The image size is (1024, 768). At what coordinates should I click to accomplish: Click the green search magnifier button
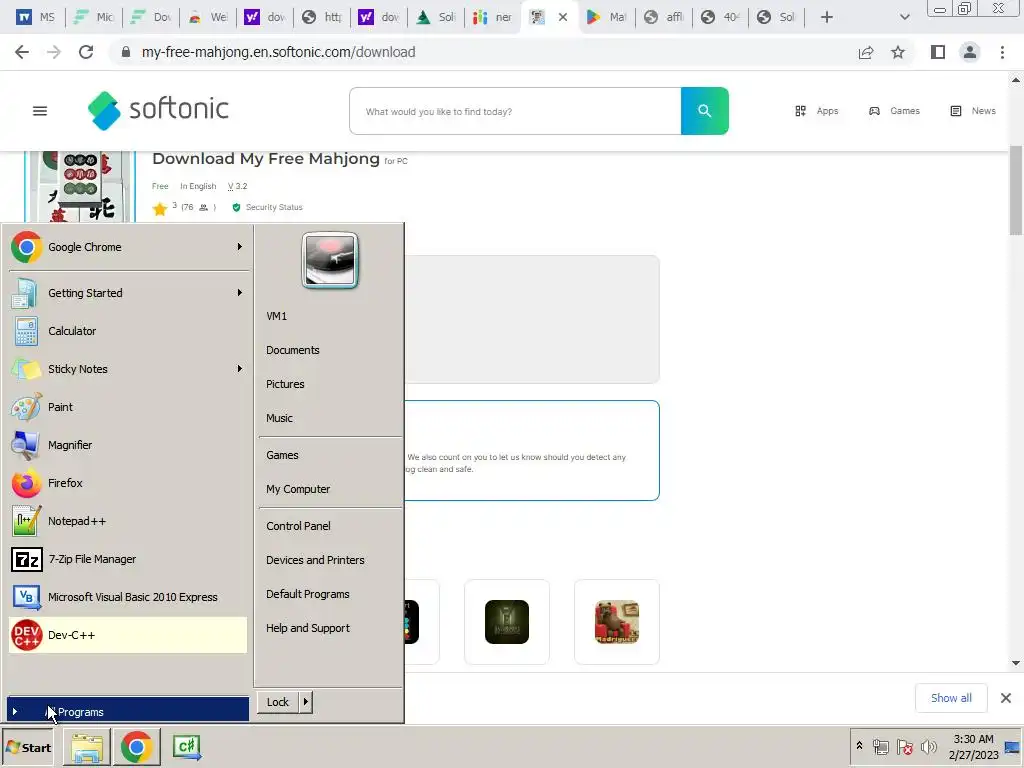[x=705, y=111]
